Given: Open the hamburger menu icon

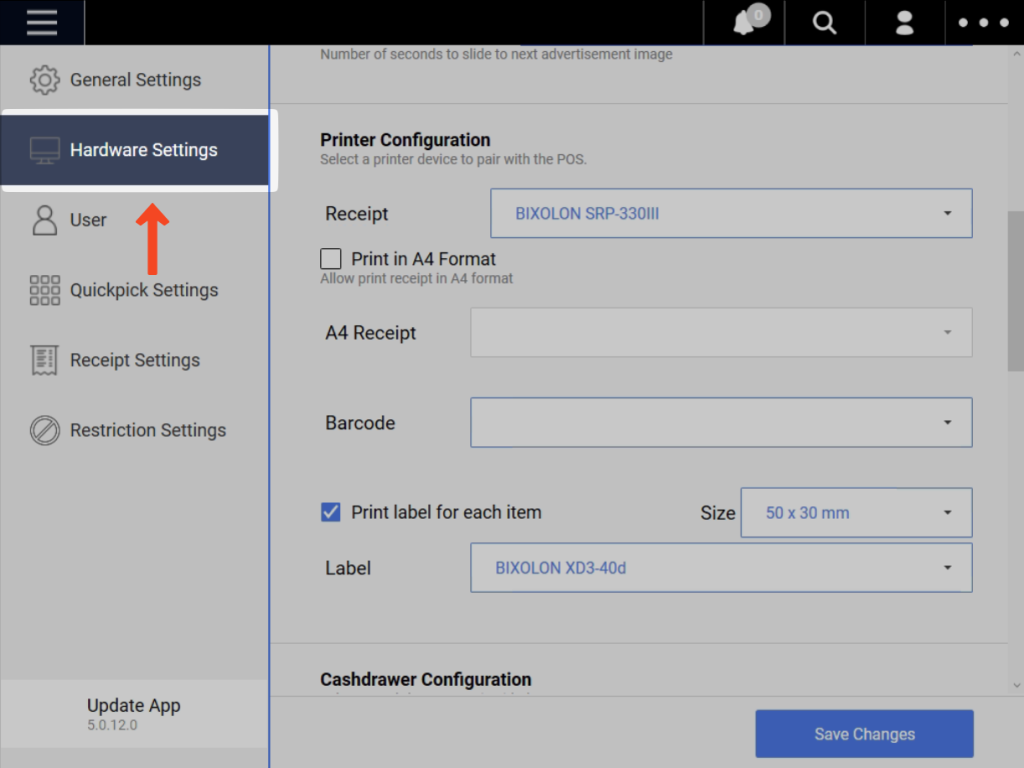Looking at the screenshot, I should [x=42, y=22].
